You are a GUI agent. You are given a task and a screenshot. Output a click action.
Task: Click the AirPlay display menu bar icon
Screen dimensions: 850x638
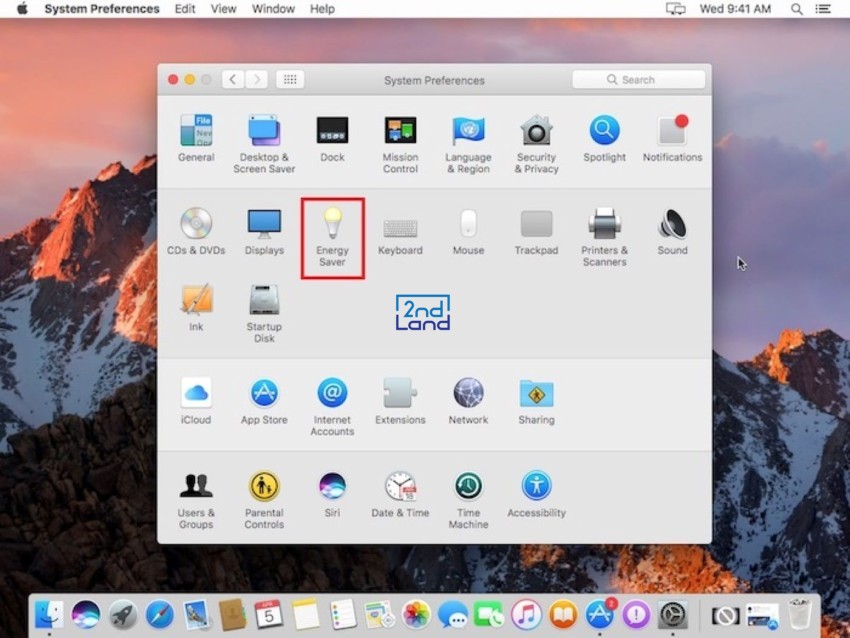675,9
